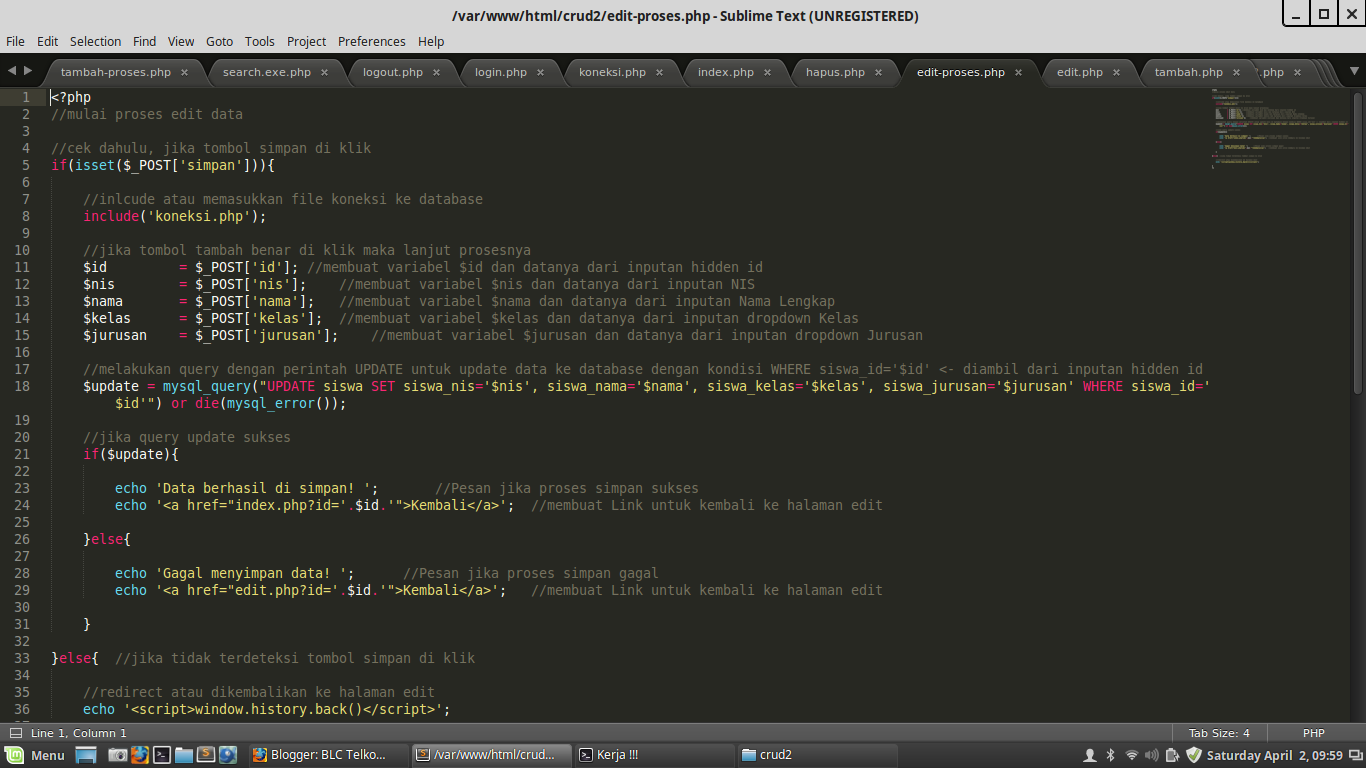
Task: Click the battery power tray icon
Action: click(1172, 755)
